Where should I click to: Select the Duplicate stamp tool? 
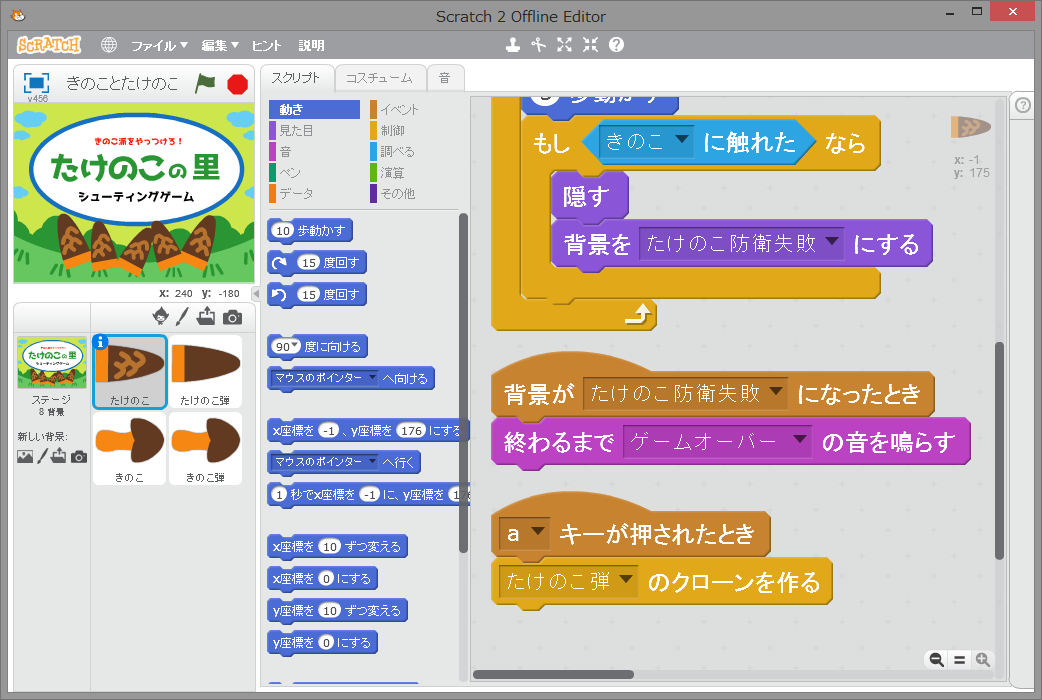(x=512, y=45)
